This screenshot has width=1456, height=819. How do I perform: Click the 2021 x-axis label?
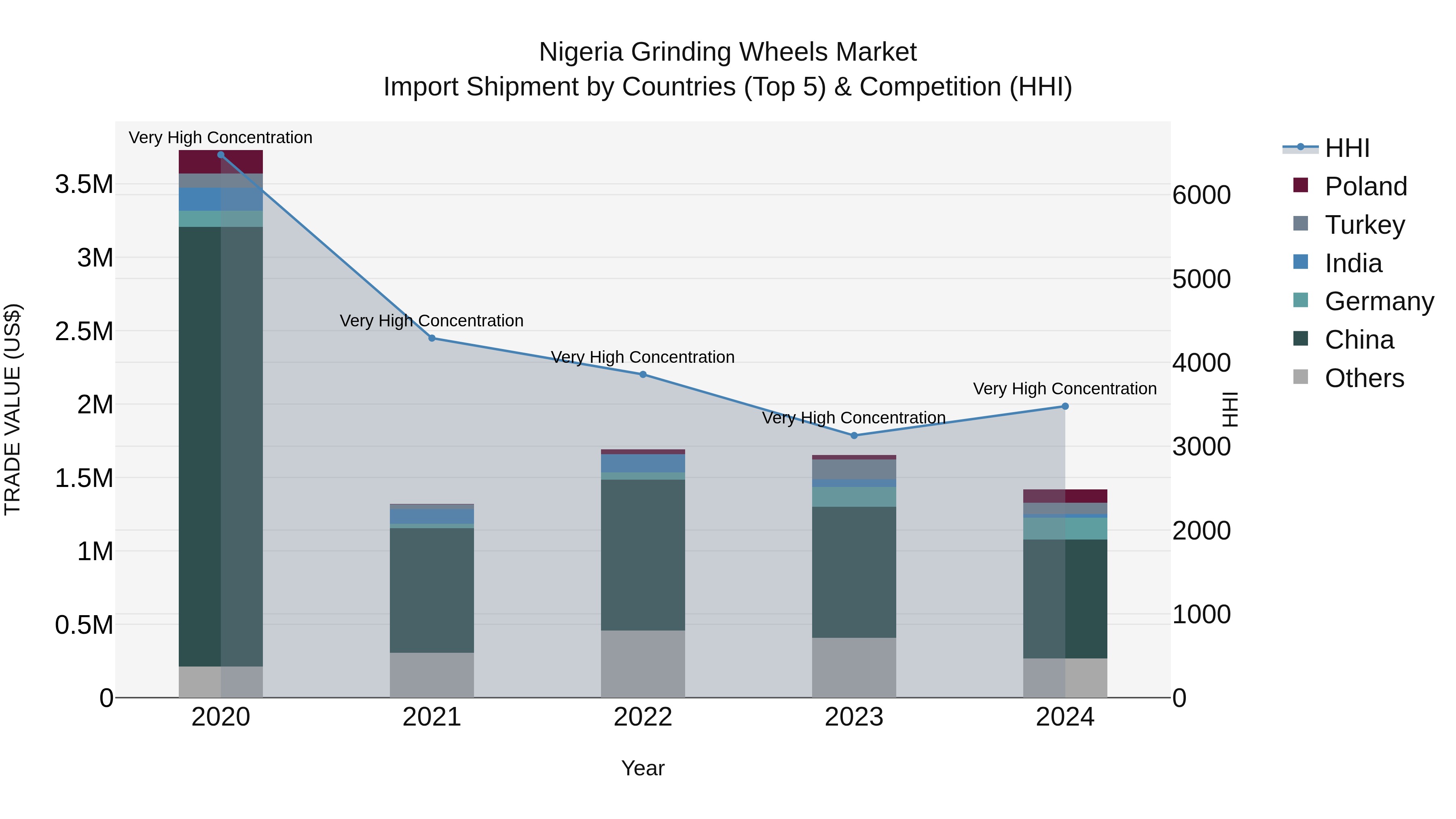tap(432, 717)
